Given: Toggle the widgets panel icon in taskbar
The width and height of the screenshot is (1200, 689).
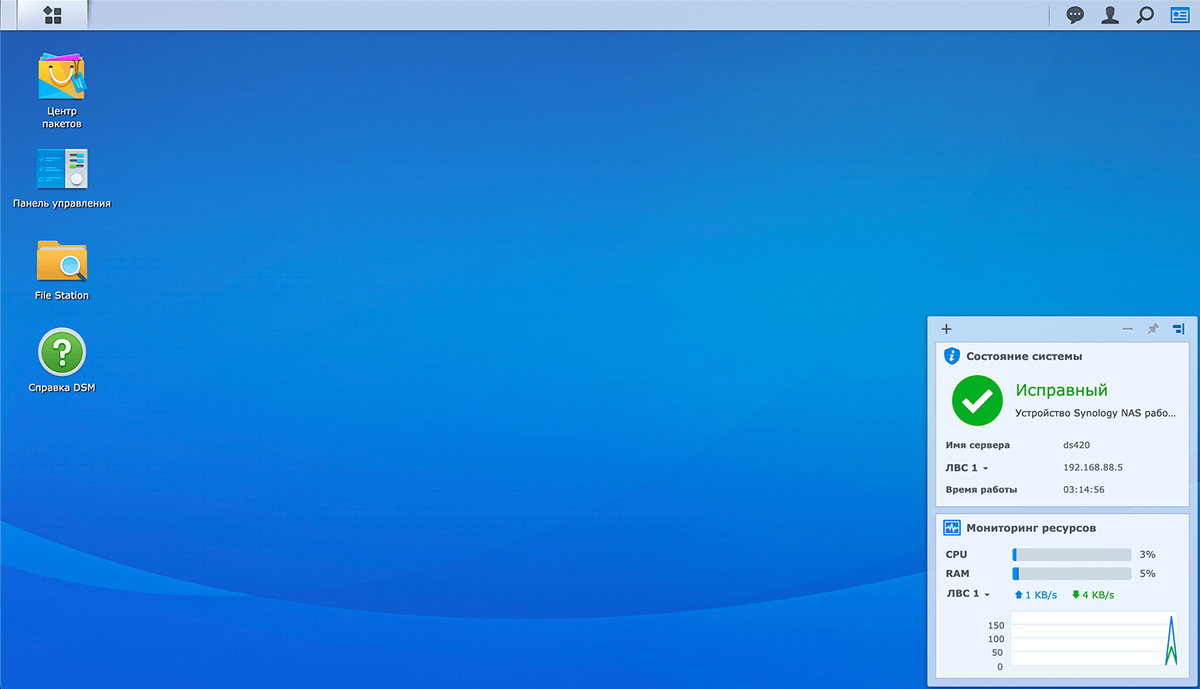Looking at the screenshot, I should pos(1181,15).
